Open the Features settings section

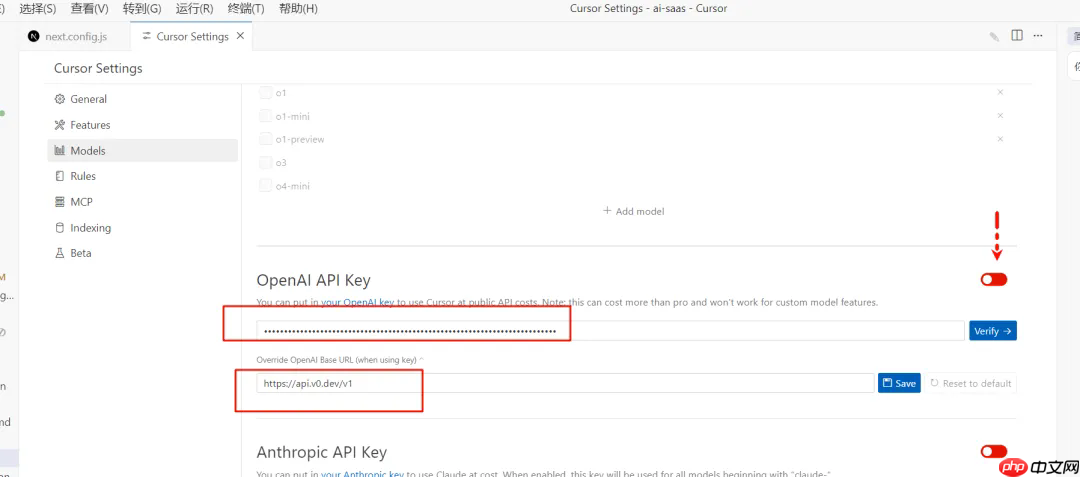(90, 125)
